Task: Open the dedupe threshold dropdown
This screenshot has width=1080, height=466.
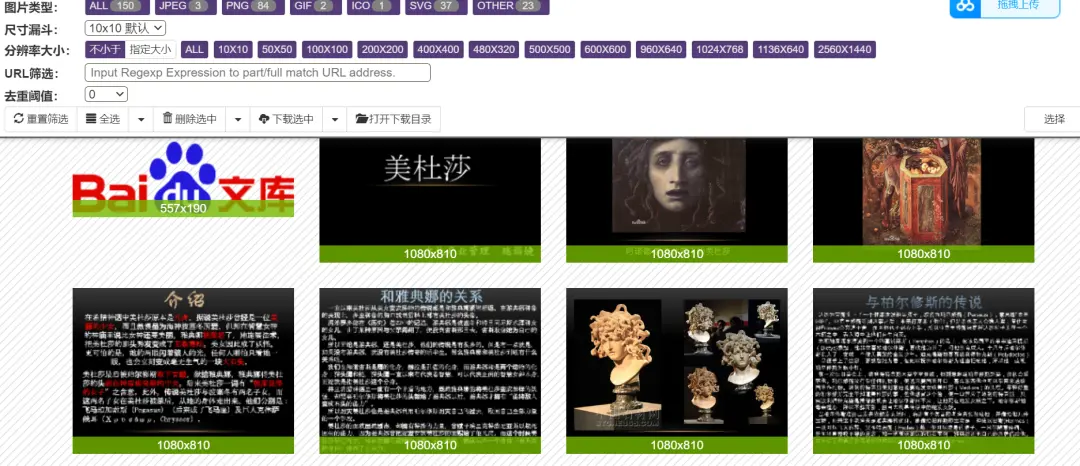Action: tap(106, 94)
